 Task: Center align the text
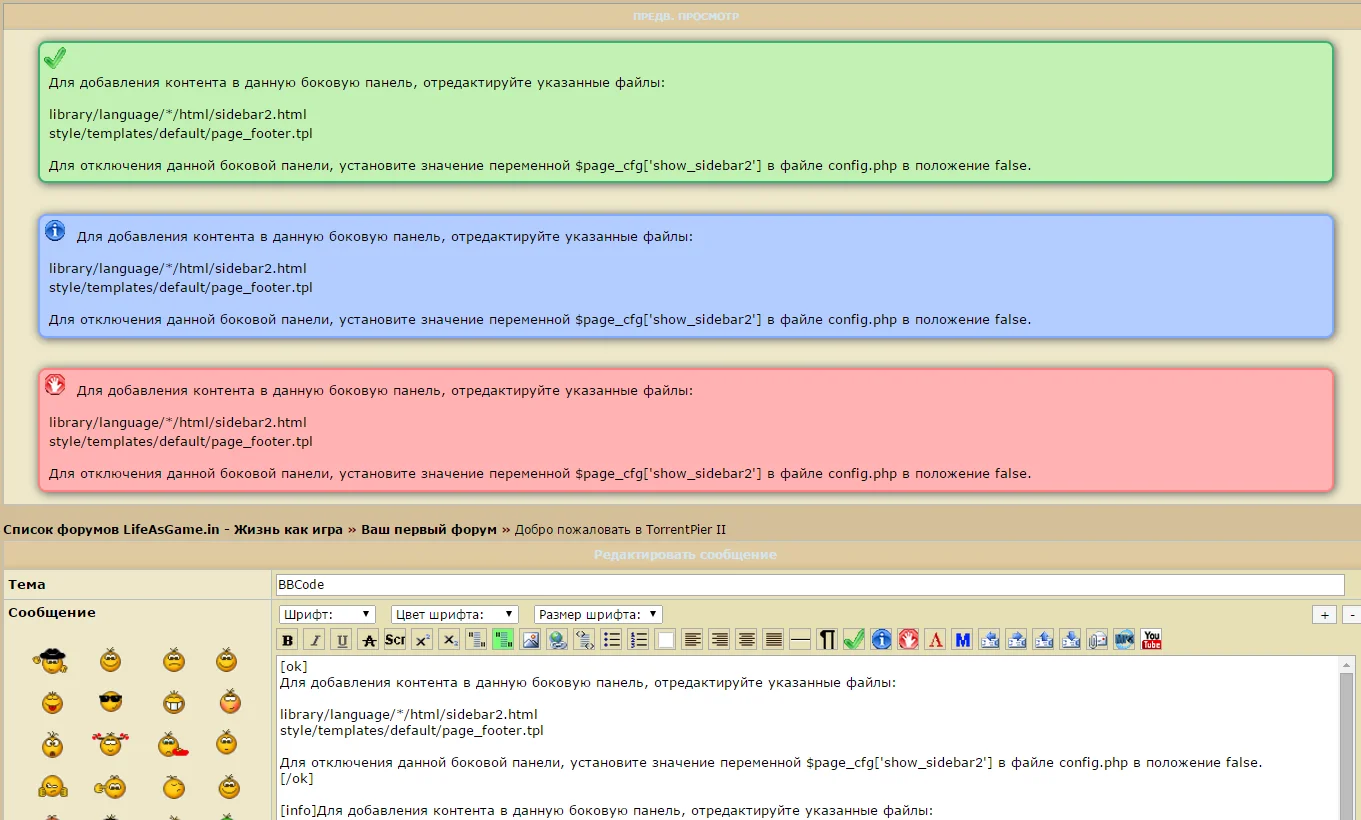pyautogui.click(x=746, y=640)
